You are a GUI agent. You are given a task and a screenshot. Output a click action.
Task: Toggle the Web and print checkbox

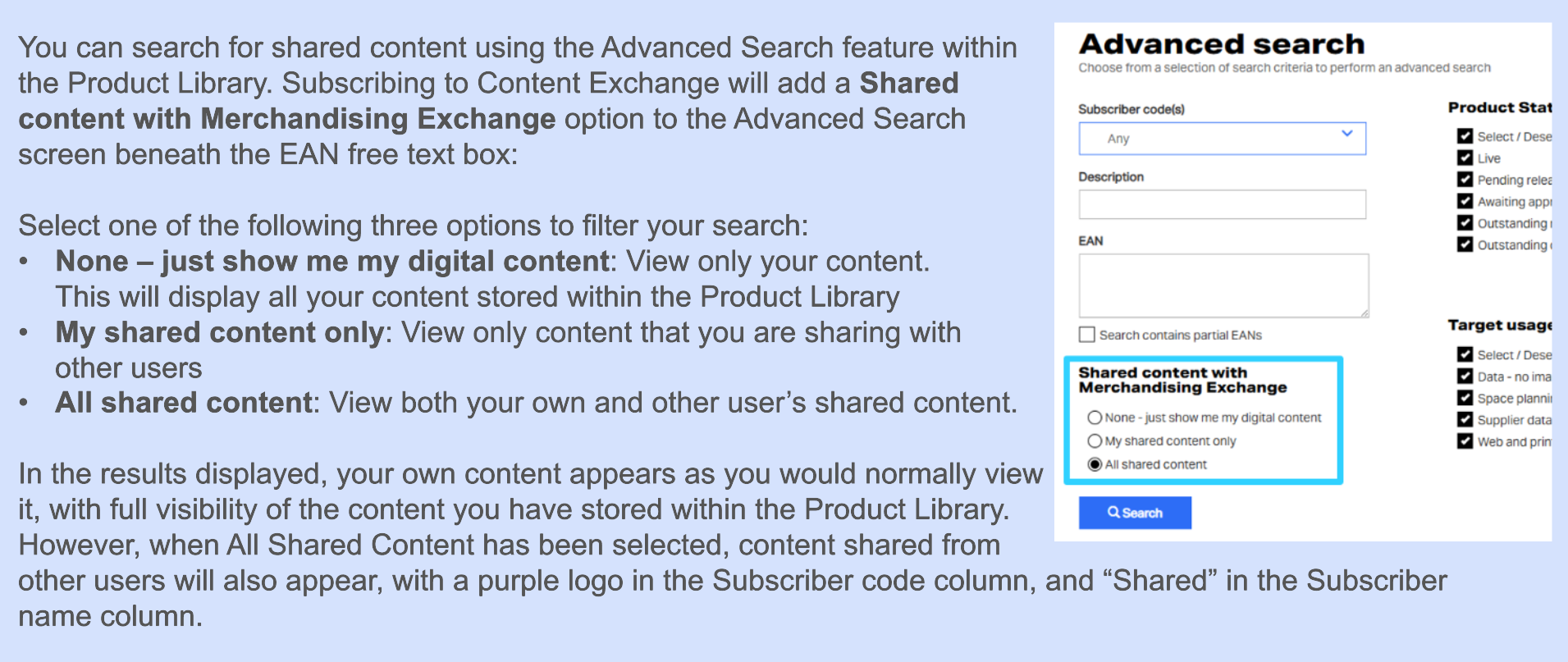pos(1465,441)
